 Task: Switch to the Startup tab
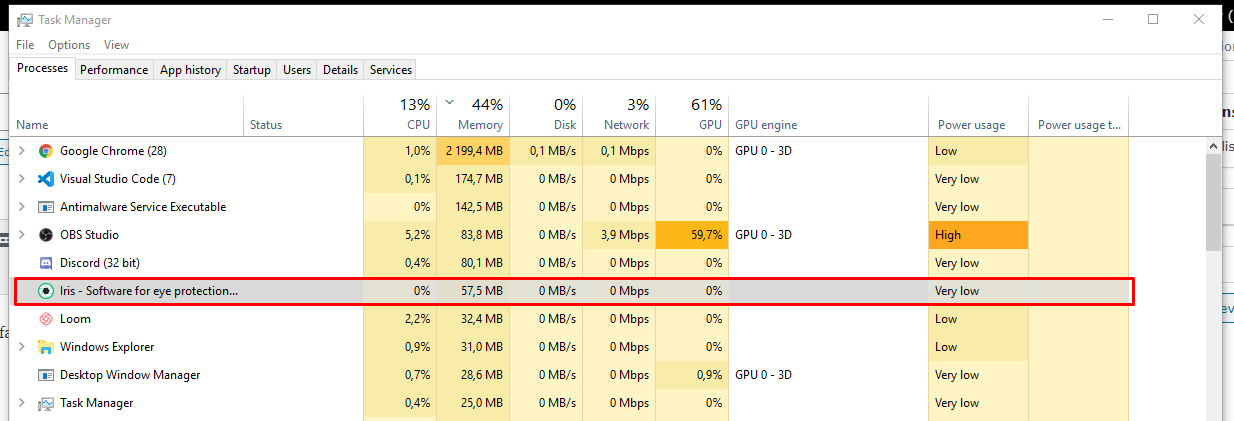coord(252,70)
